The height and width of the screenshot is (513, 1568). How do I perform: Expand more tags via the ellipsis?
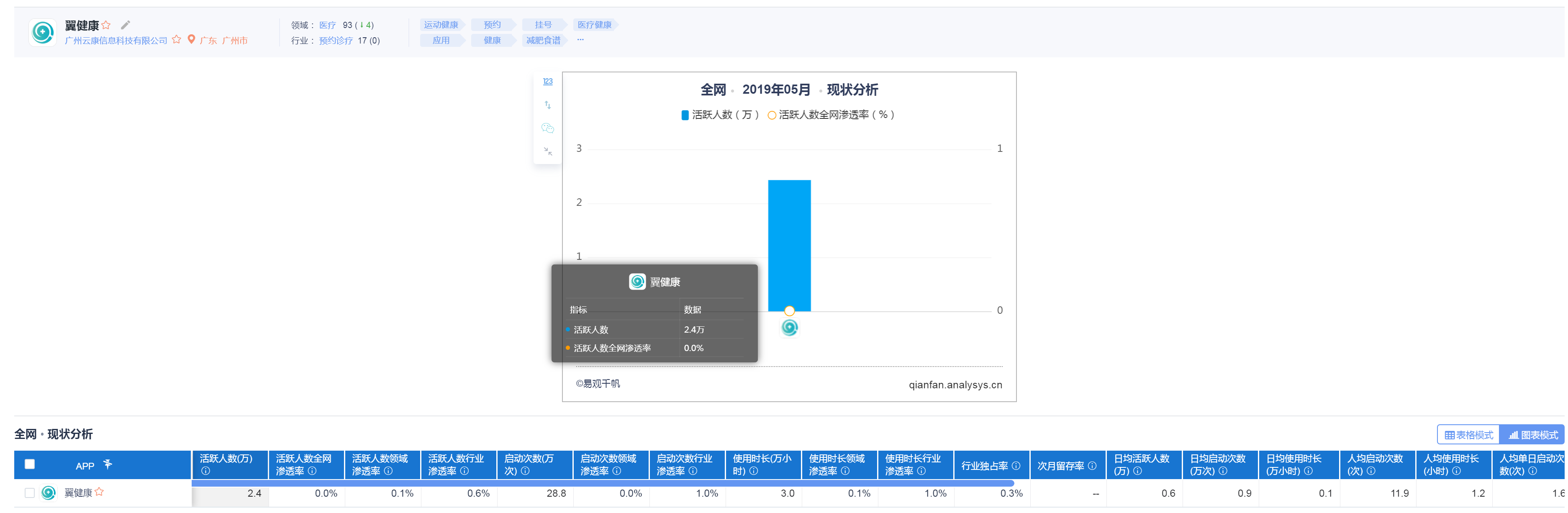click(x=581, y=40)
